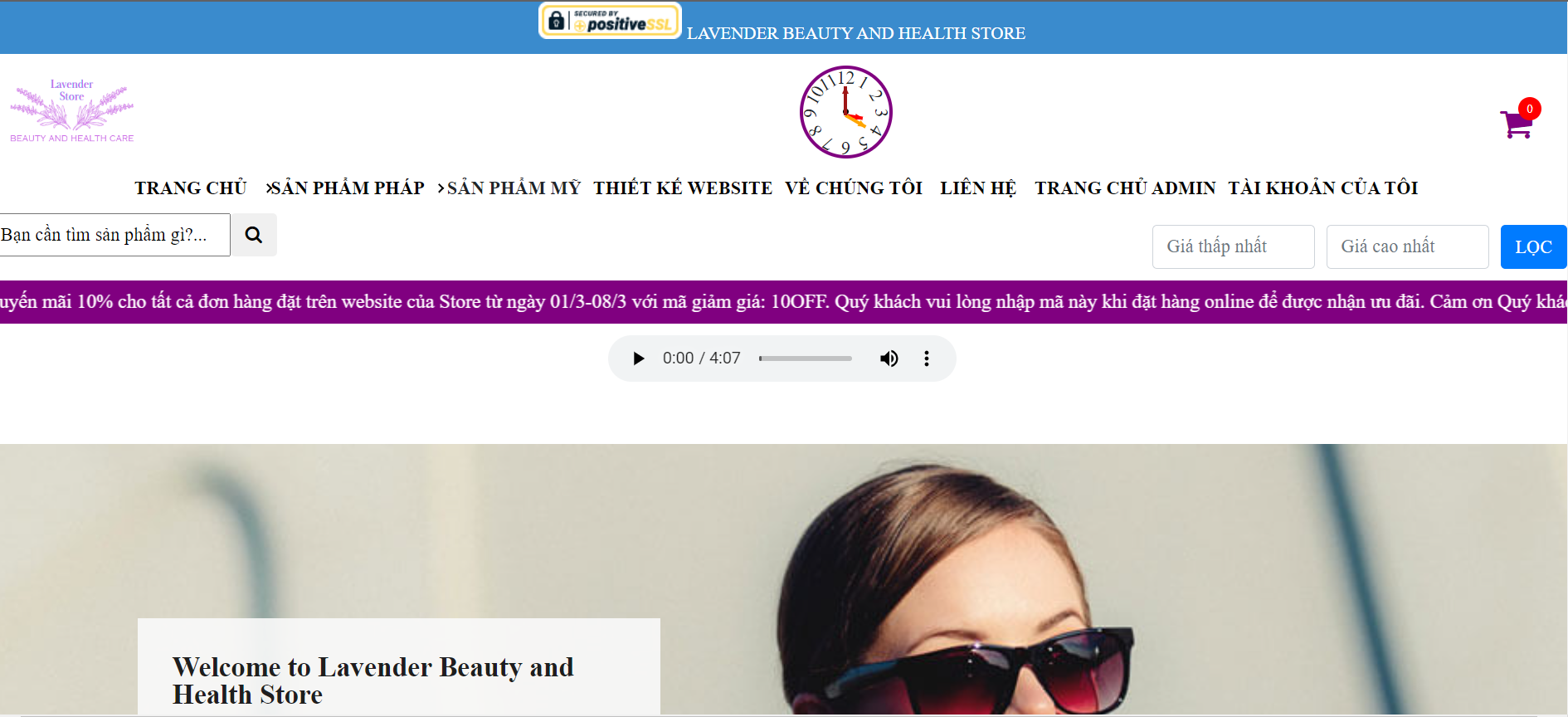Screen dimensions: 1568x717
Task: Click the Giá thấp nhất price field
Action: (1233, 246)
